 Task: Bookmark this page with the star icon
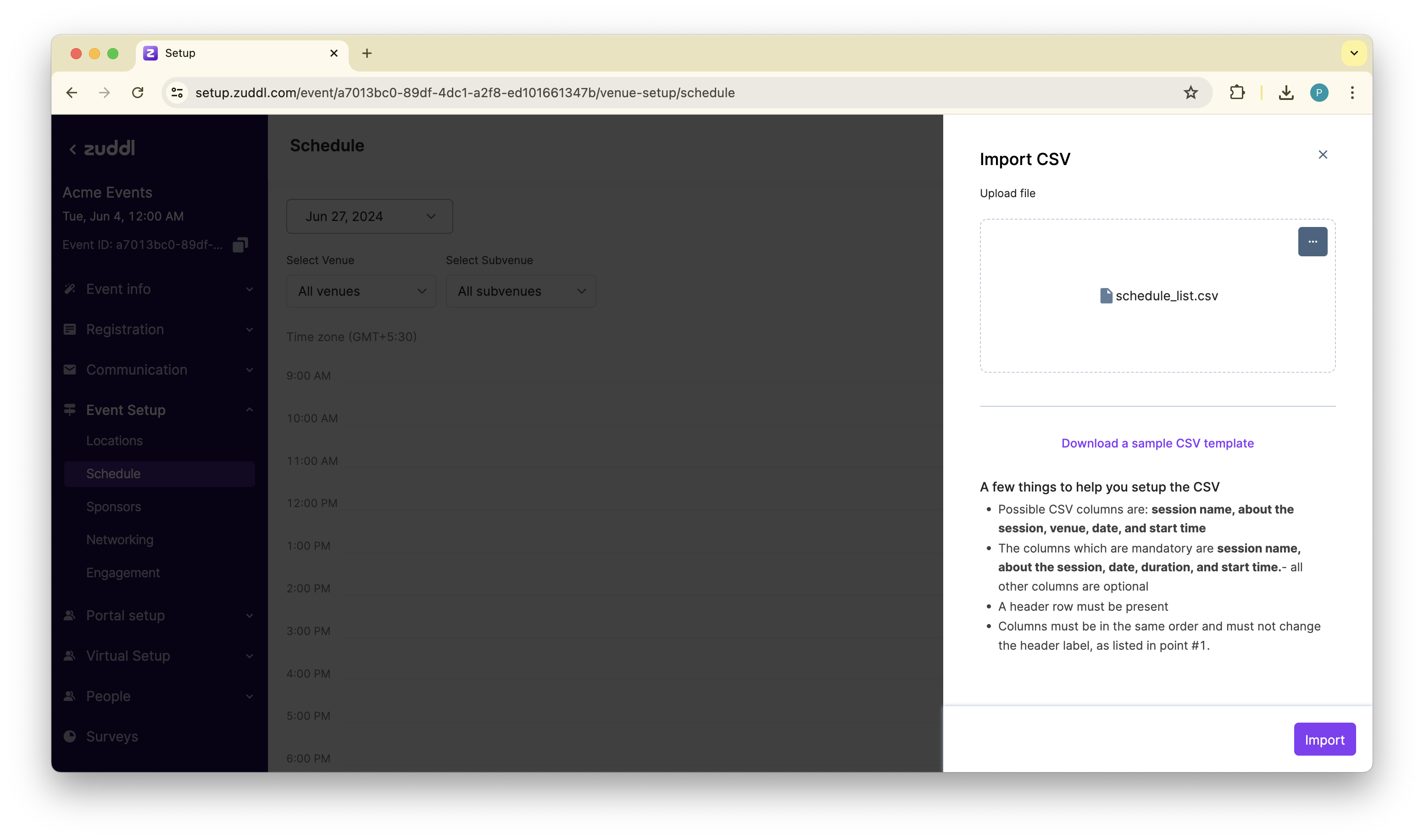(x=1190, y=93)
